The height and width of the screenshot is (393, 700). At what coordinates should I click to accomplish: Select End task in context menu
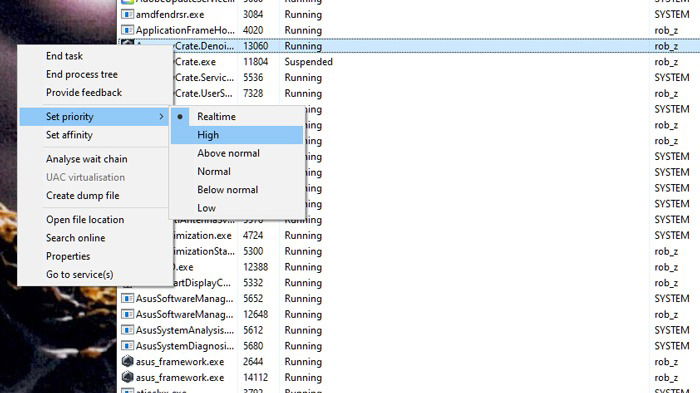click(x=64, y=56)
